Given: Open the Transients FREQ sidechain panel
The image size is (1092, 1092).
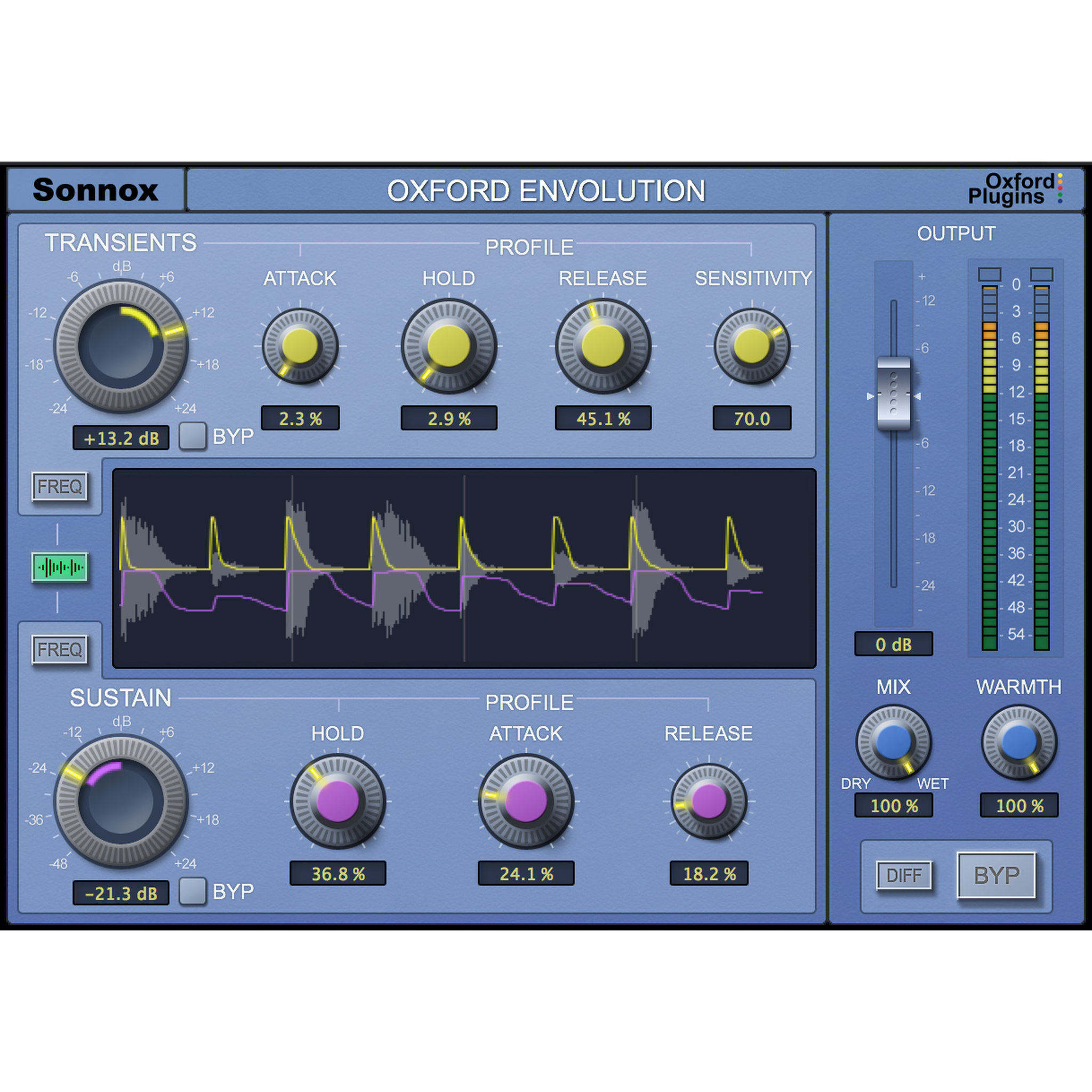Looking at the screenshot, I should click(60, 486).
